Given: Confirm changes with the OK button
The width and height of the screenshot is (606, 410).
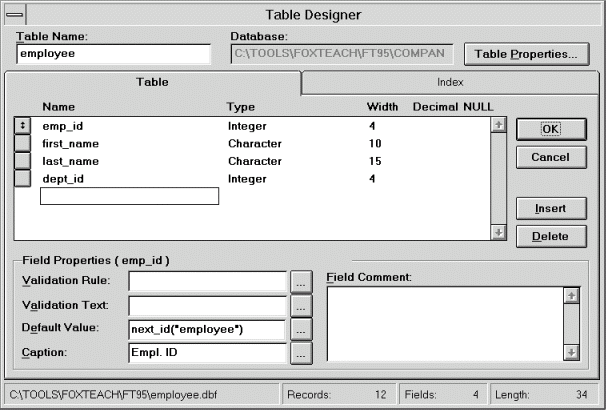Looking at the screenshot, I should coord(551,129).
